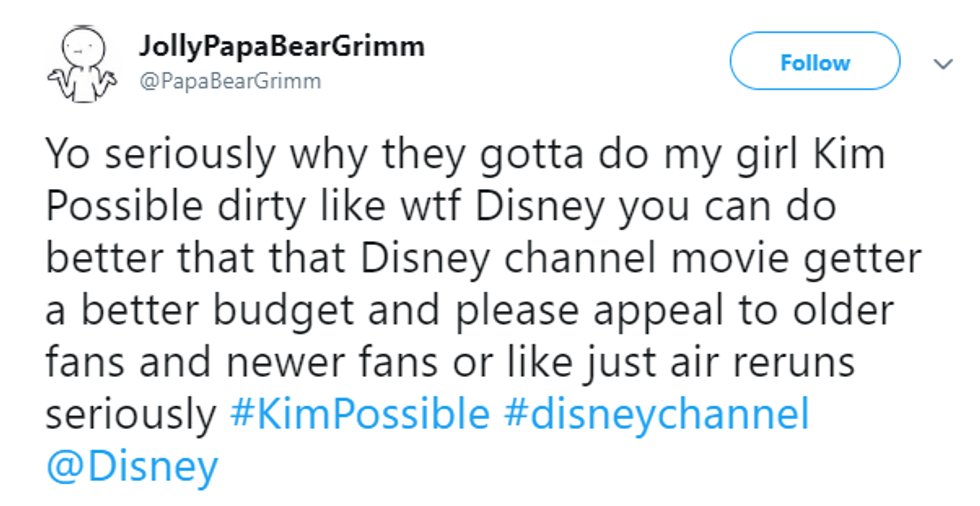Open the #KimPossible hashtag
Viewport: 980px width, 506px height.
tap(360, 414)
